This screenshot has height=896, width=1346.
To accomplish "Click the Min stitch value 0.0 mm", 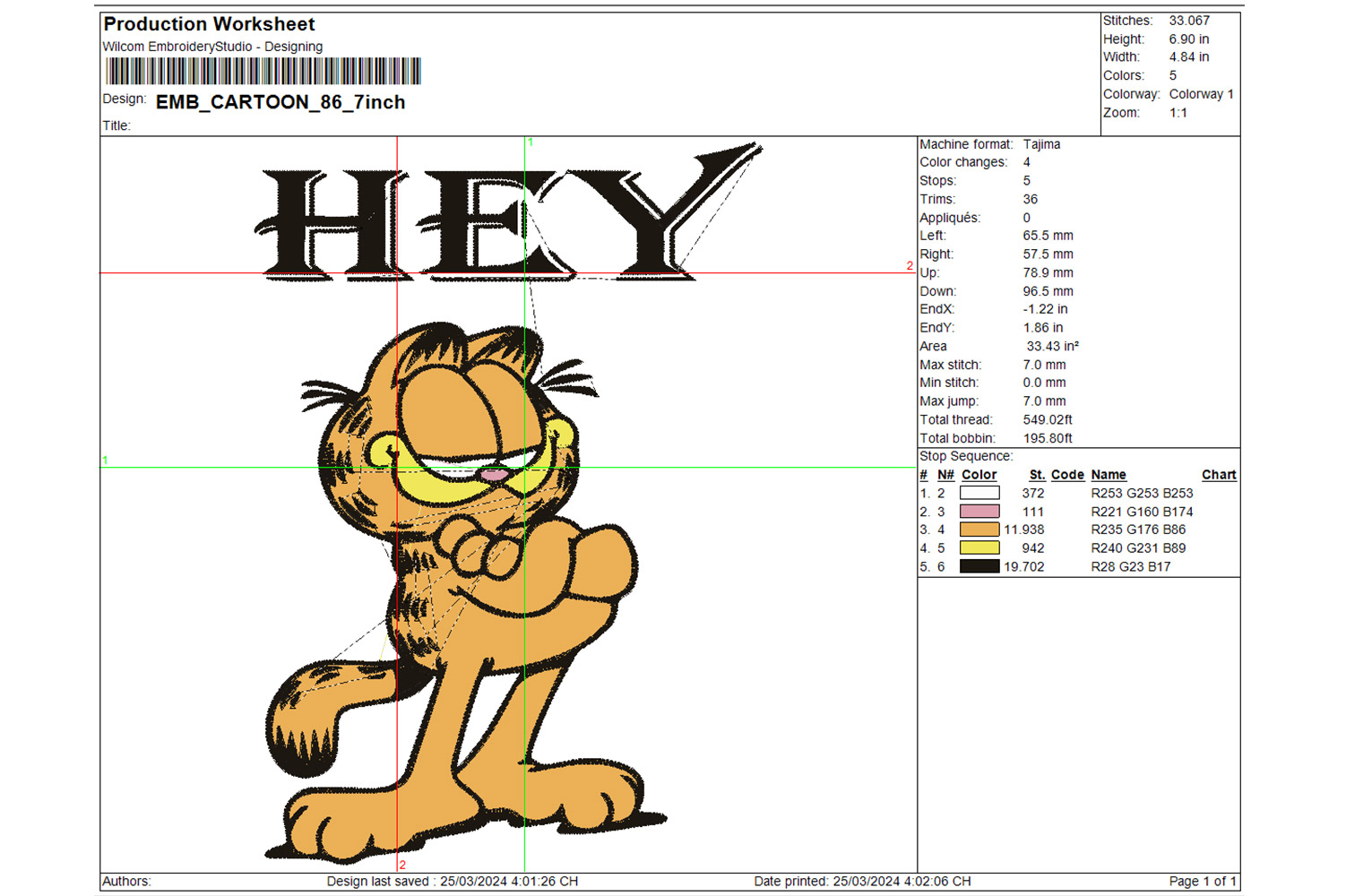I will pos(1044,383).
